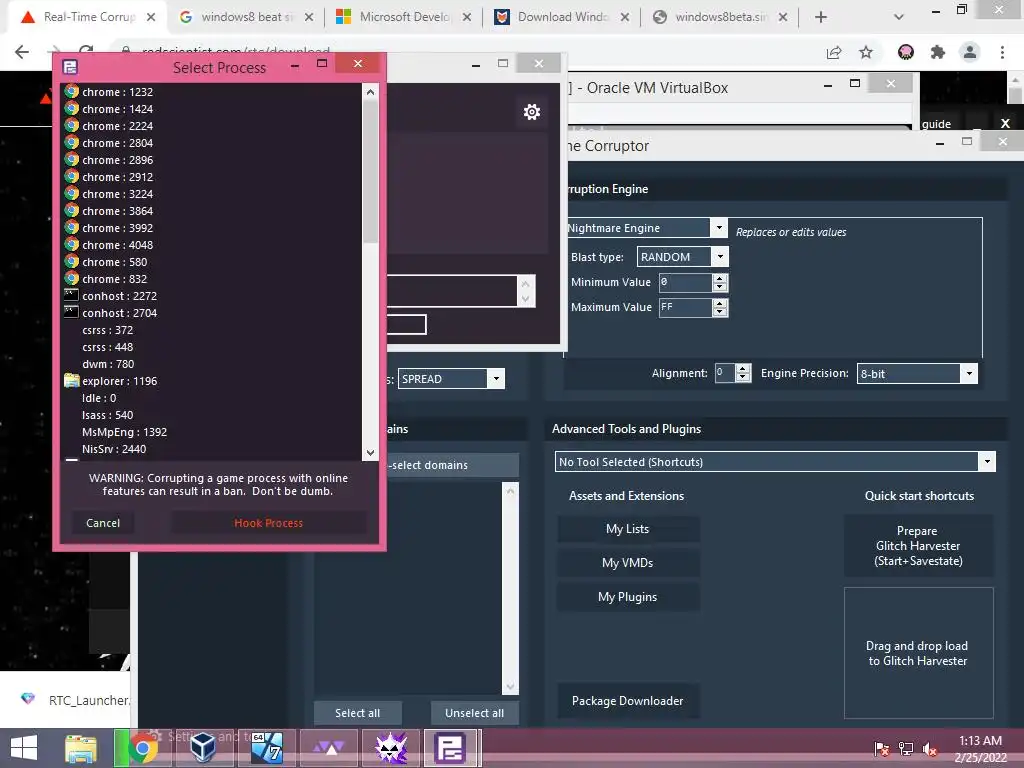Open the Package Downloader
The height and width of the screenshot is (768, 1024).
pos(628,701)
